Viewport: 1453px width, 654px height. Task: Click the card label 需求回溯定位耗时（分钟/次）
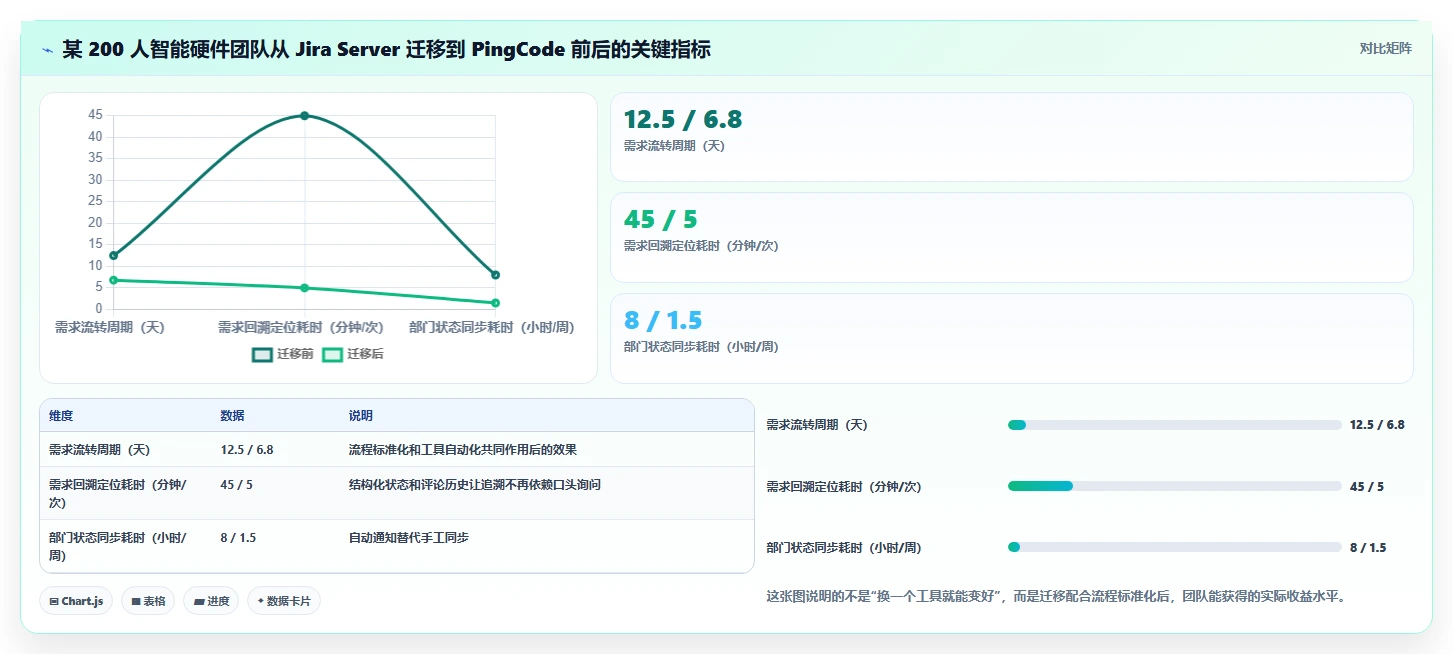[700, 246]
